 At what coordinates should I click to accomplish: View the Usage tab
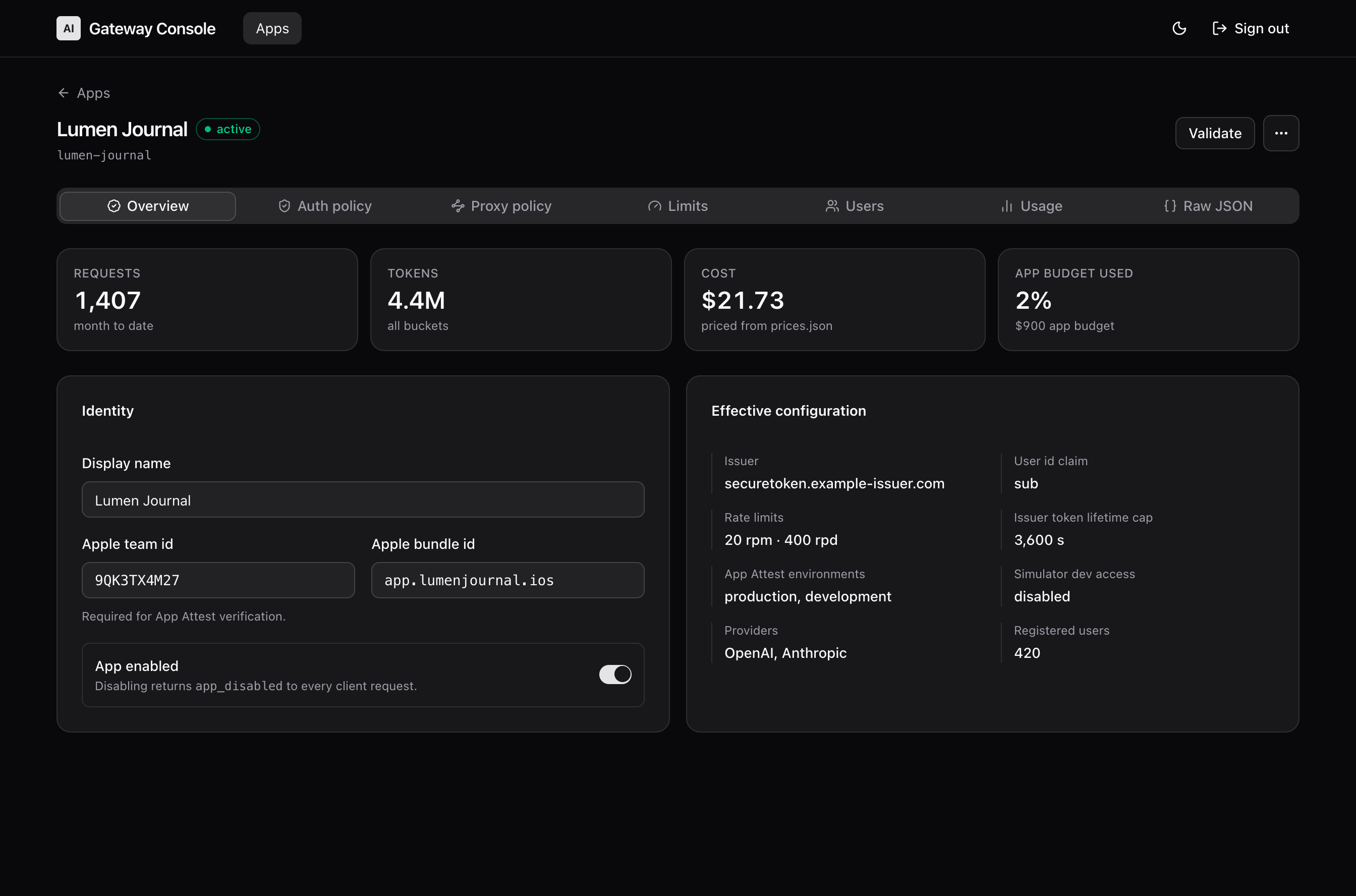click(x=1031, y=206)
